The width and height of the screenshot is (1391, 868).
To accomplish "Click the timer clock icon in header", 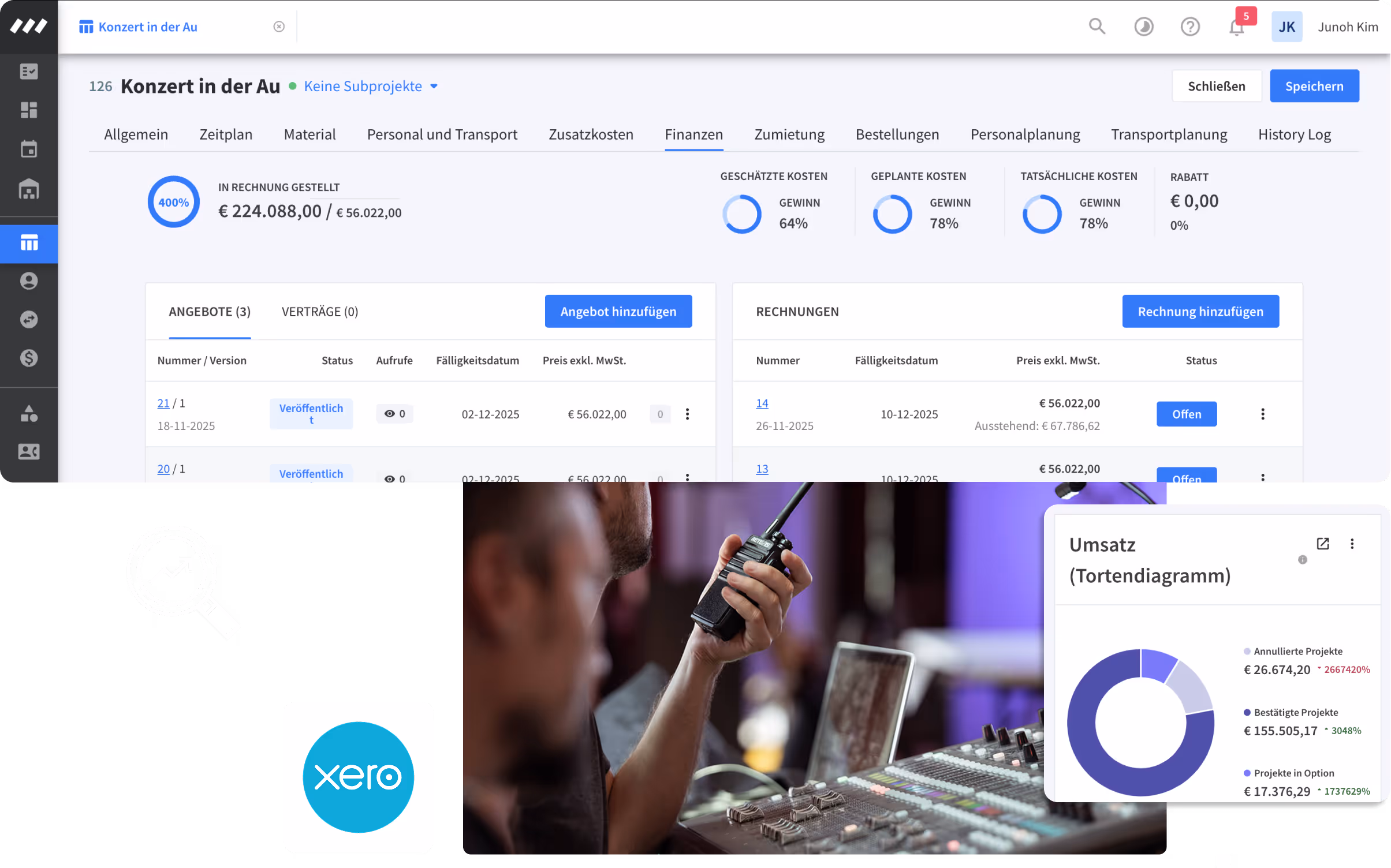I will (x=1143, y=27).
